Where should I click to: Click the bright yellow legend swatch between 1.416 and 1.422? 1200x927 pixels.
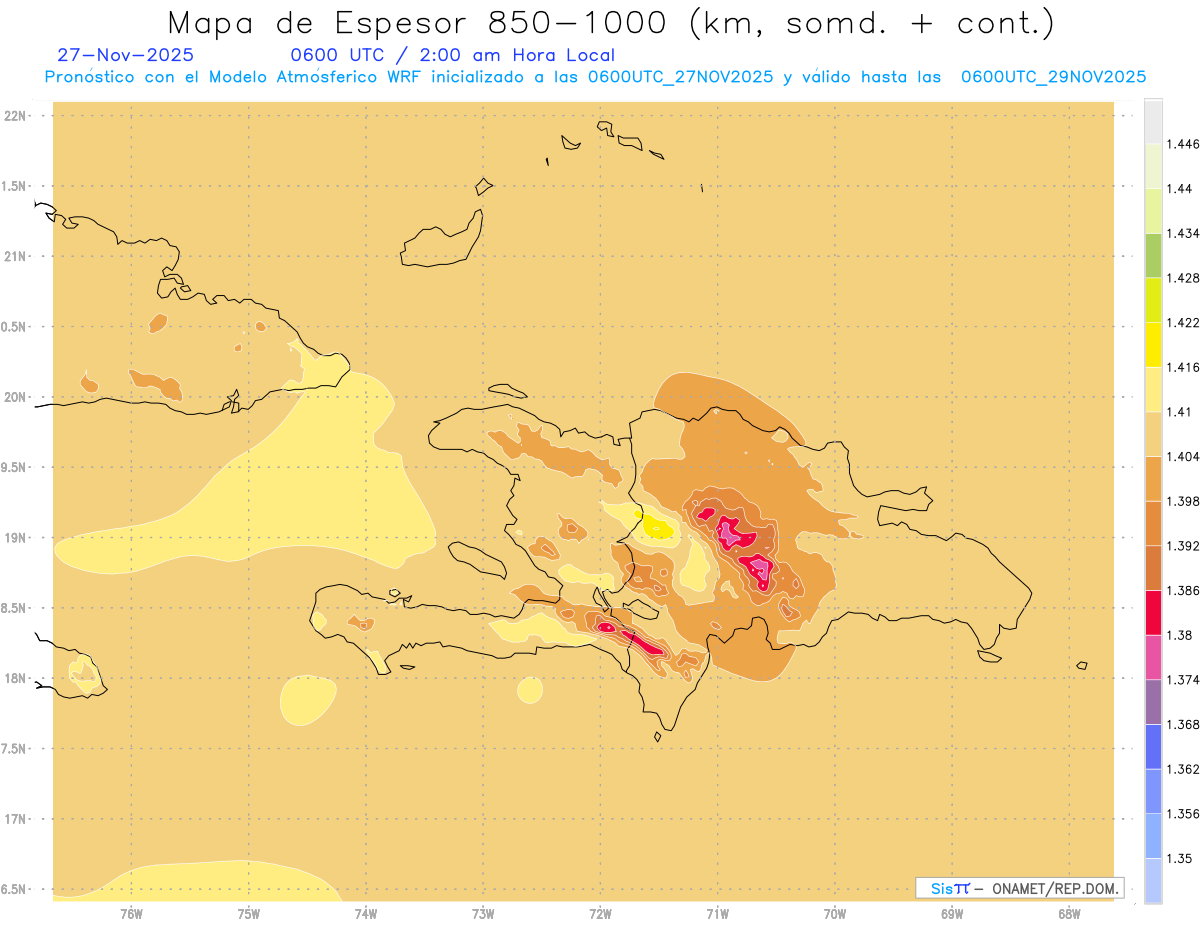click(1153, 345)
